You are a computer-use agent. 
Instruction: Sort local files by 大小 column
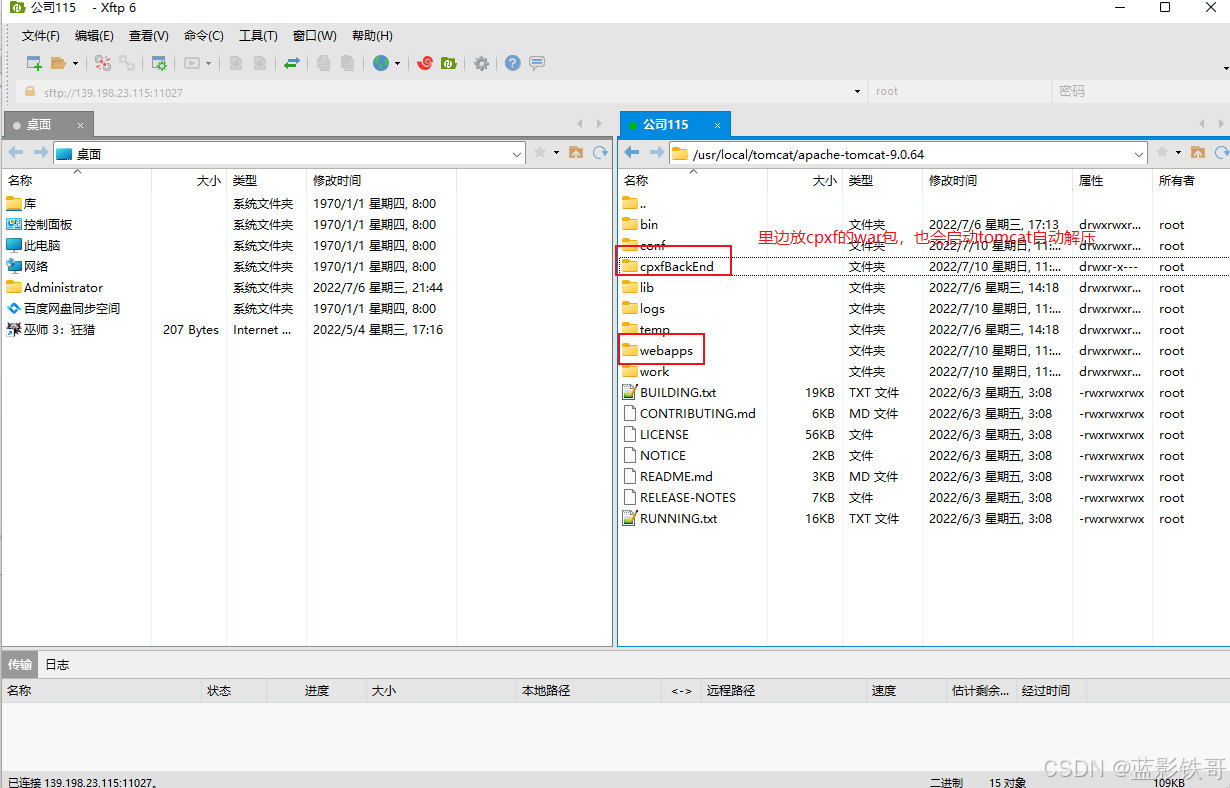point(189,181)
